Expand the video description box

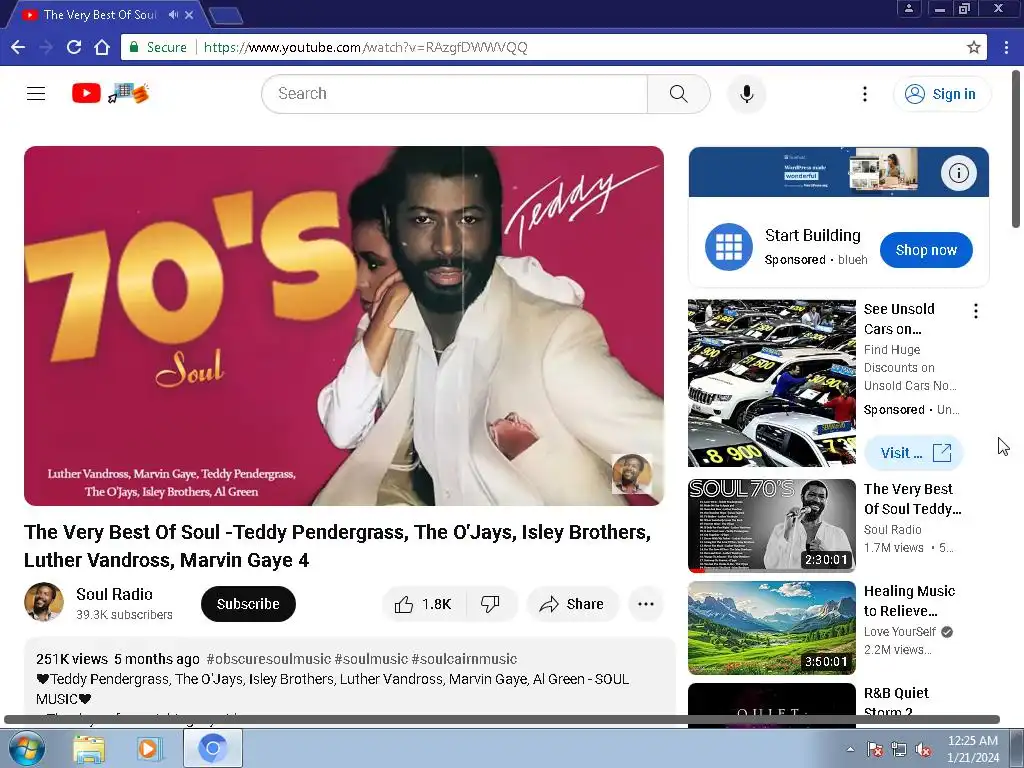tap(349, 679)
